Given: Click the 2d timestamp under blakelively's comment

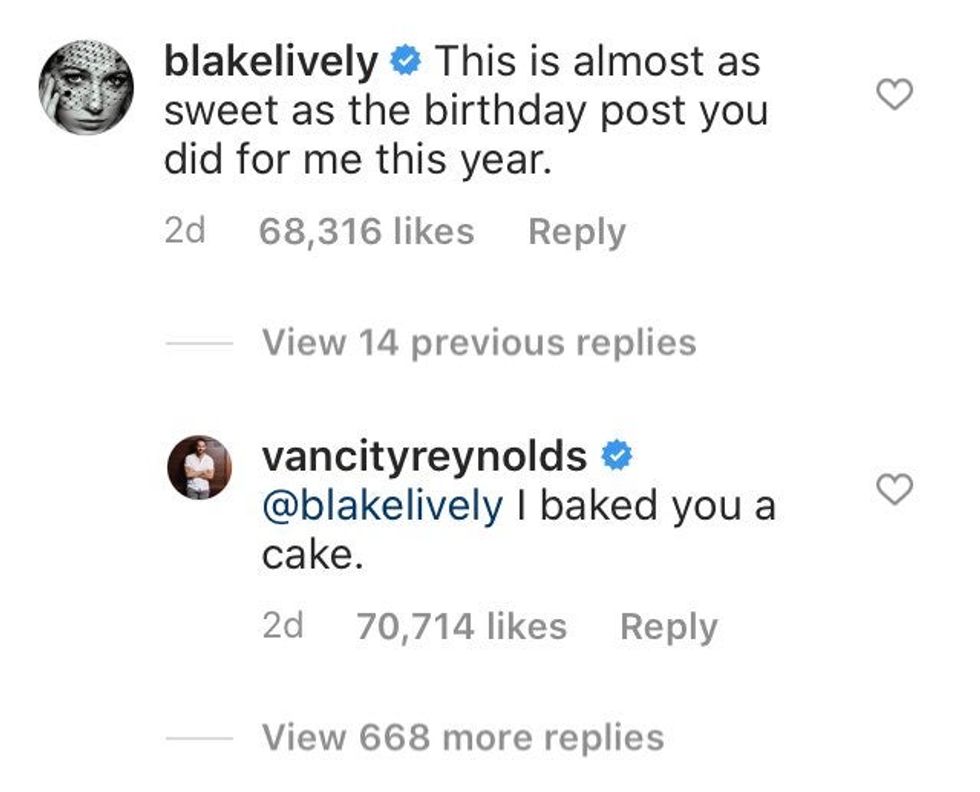Looking at the screenshot, I should 184,232.
